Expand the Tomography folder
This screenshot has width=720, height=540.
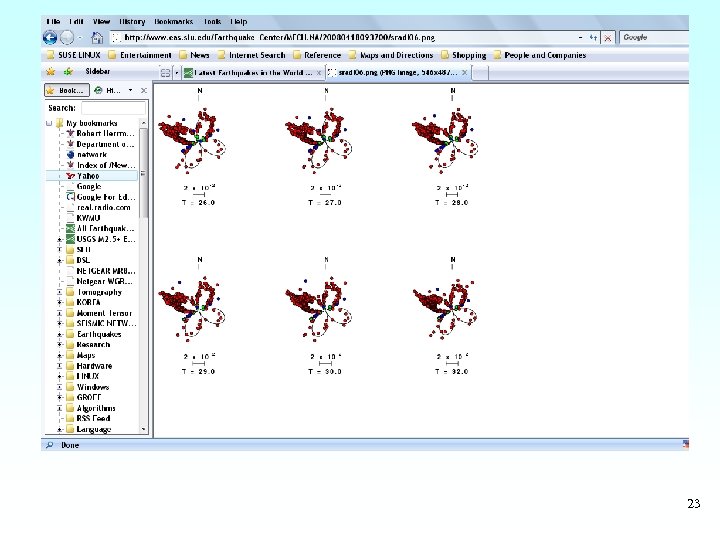[x=59, y=292]
